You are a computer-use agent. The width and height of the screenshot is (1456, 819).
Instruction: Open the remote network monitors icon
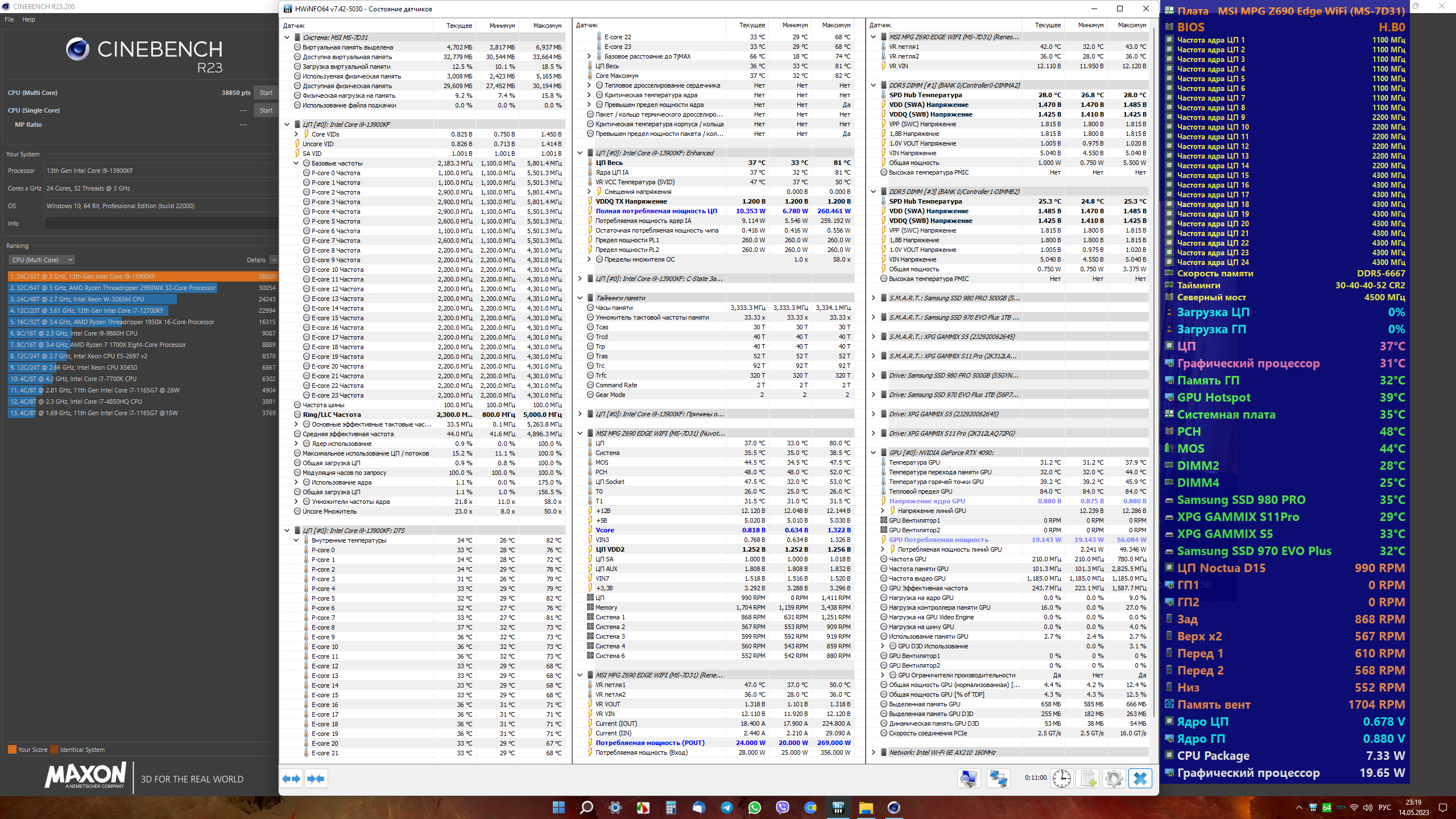pos(998,778)
